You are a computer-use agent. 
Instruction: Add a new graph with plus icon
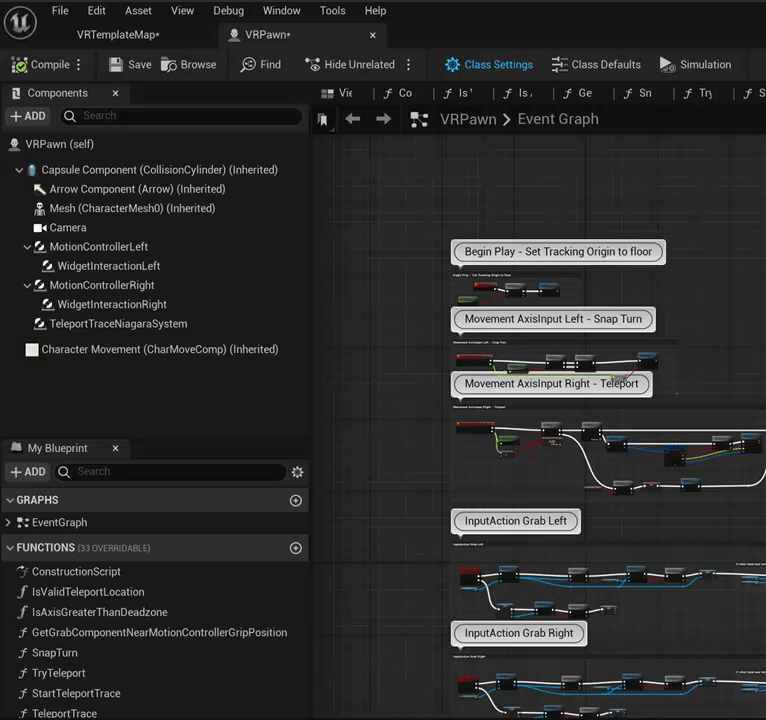coord(296,500)
